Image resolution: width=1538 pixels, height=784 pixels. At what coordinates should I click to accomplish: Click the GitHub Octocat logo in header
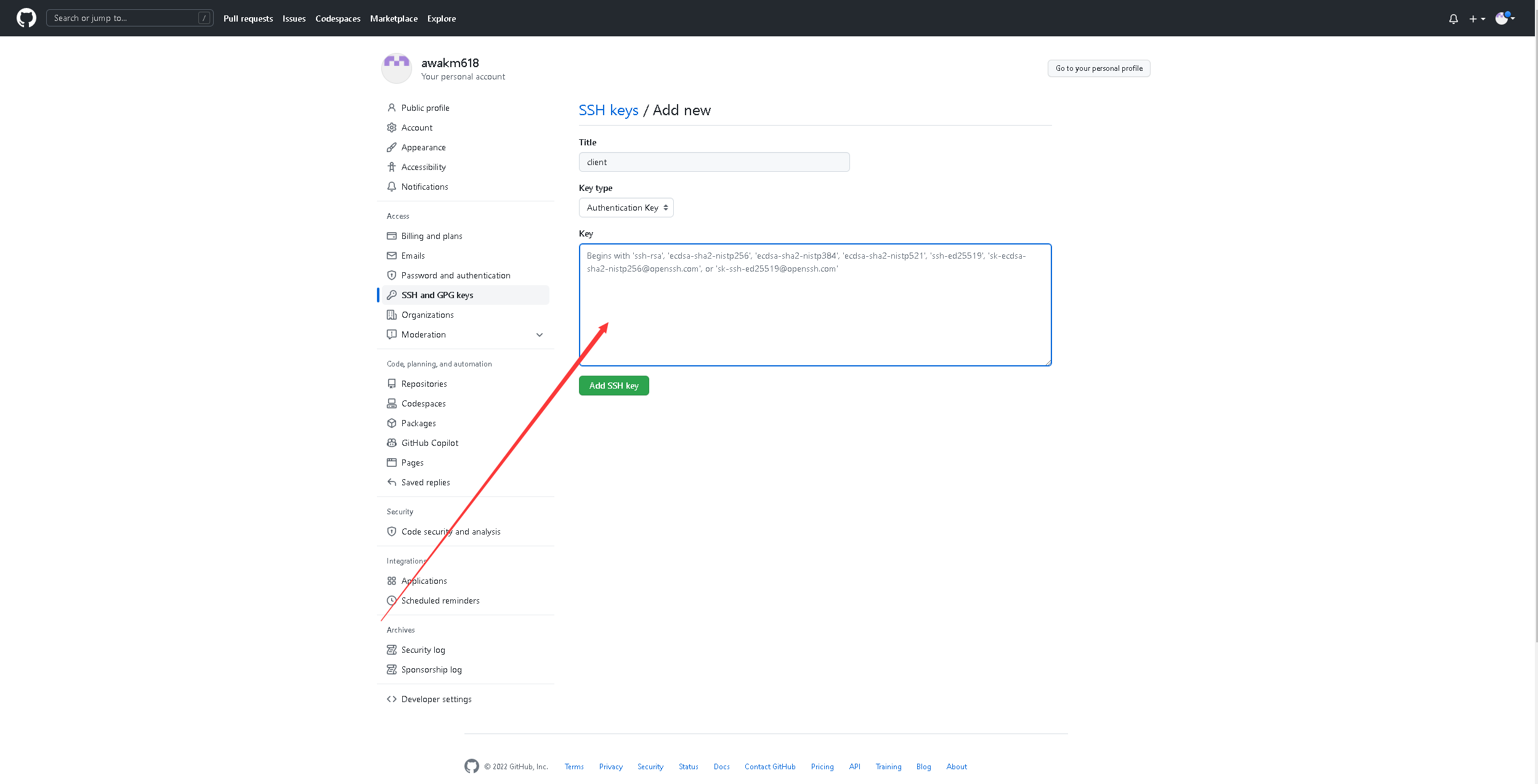coord(26,18)
